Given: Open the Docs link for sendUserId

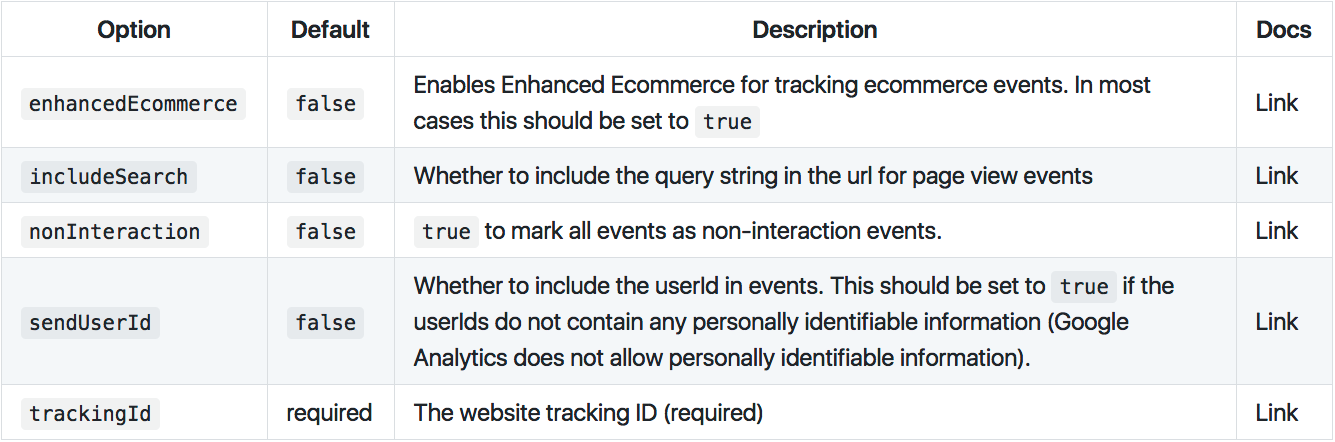Looking at the screenshot, I should 1277,322.
